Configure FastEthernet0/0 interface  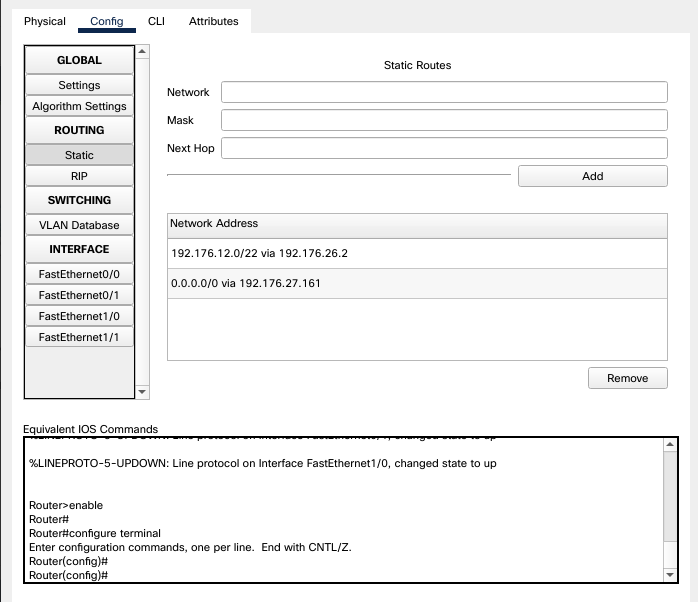click(x=79, y=274)
